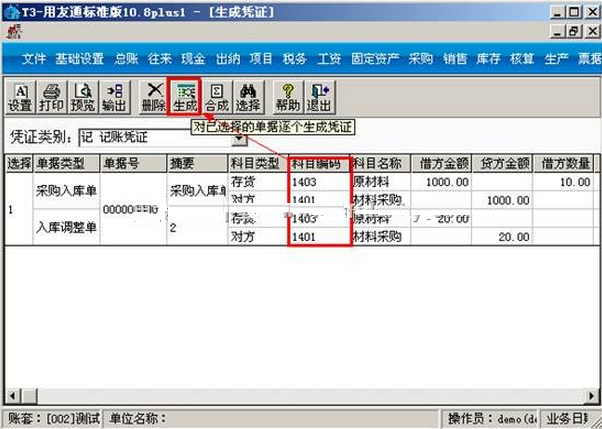This screenshot has width=602, height=429.
Task: Click the 删除 (Delete) toolbar icon
Action: coord(154,96)
